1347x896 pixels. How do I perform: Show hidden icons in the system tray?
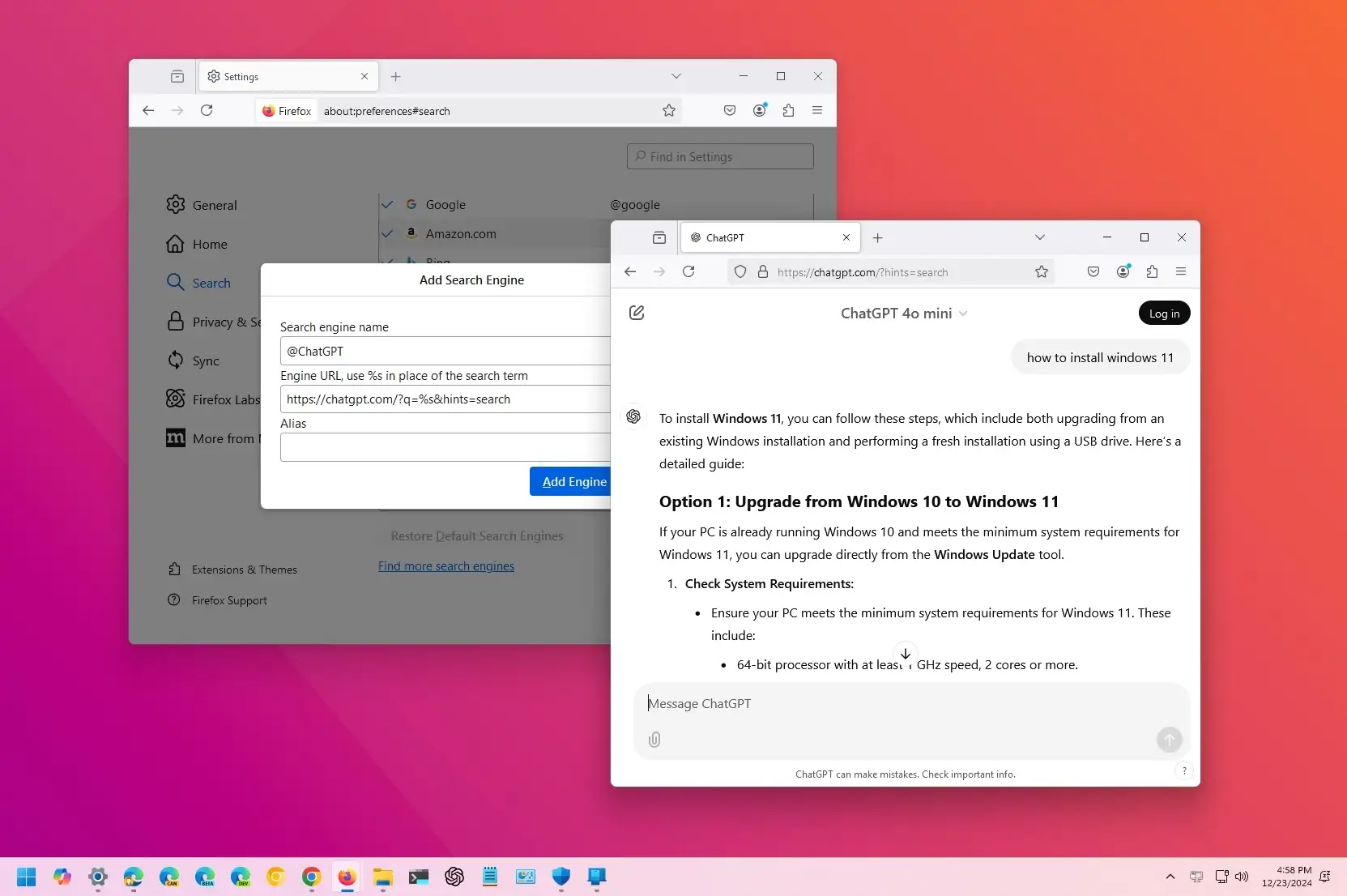point(1170,877)
